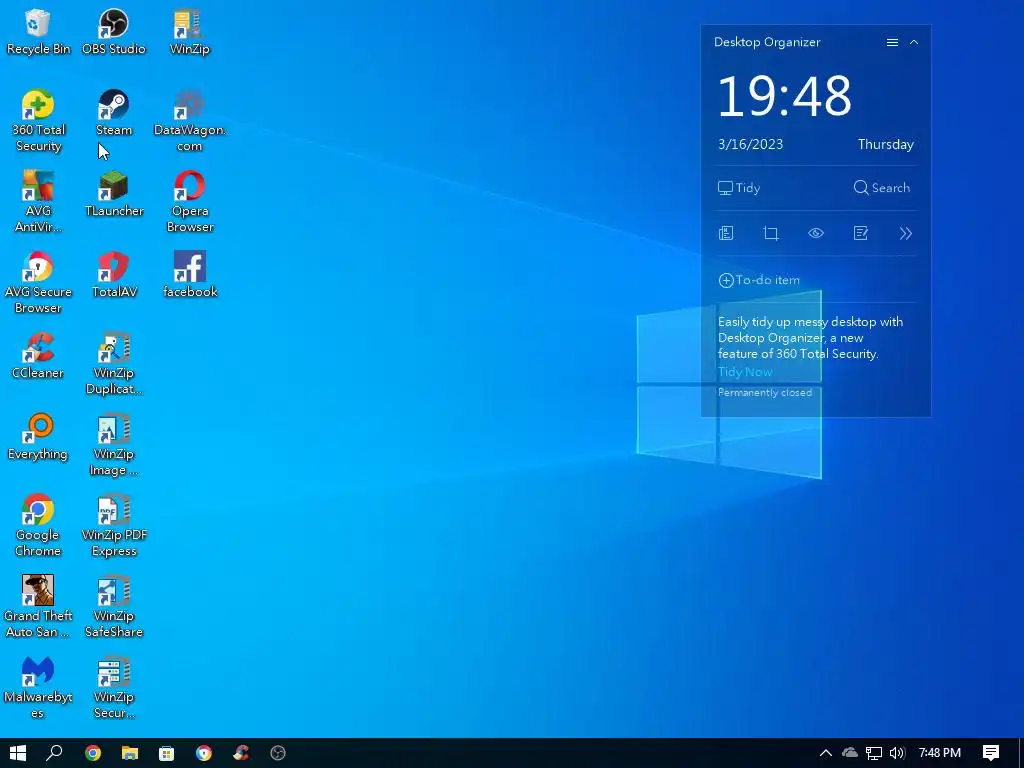This screenshot has width=1024, height=768.
Task: Click Search in Desktop Organizer
Action: [882, 188]
